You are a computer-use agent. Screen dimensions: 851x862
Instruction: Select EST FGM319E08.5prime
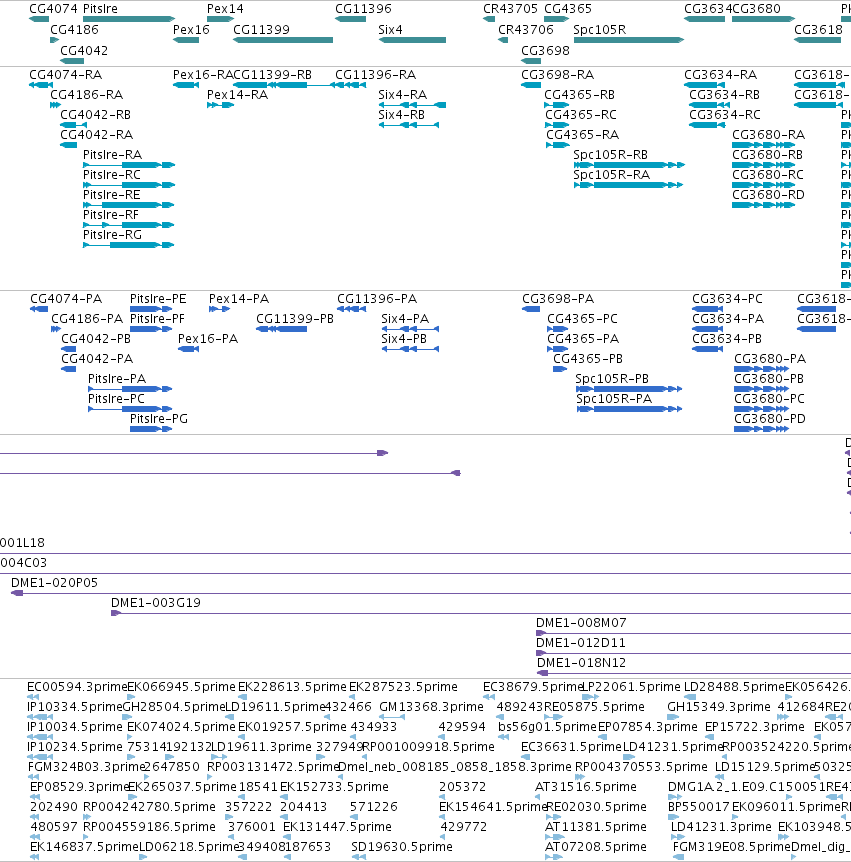[x=678, y=857]
